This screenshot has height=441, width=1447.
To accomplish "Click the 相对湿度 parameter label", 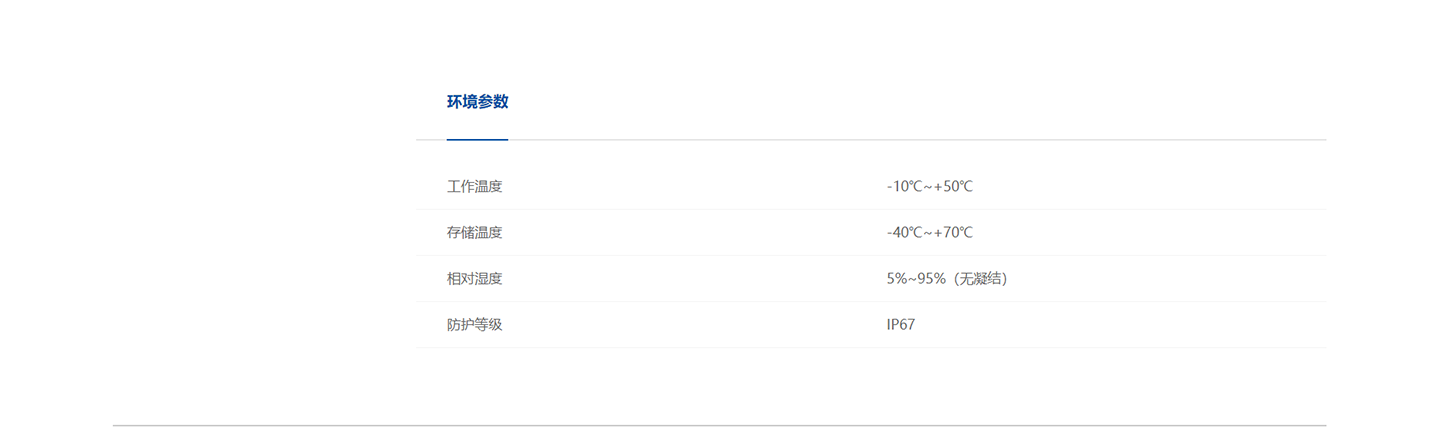I will click(x=474, y=278).
